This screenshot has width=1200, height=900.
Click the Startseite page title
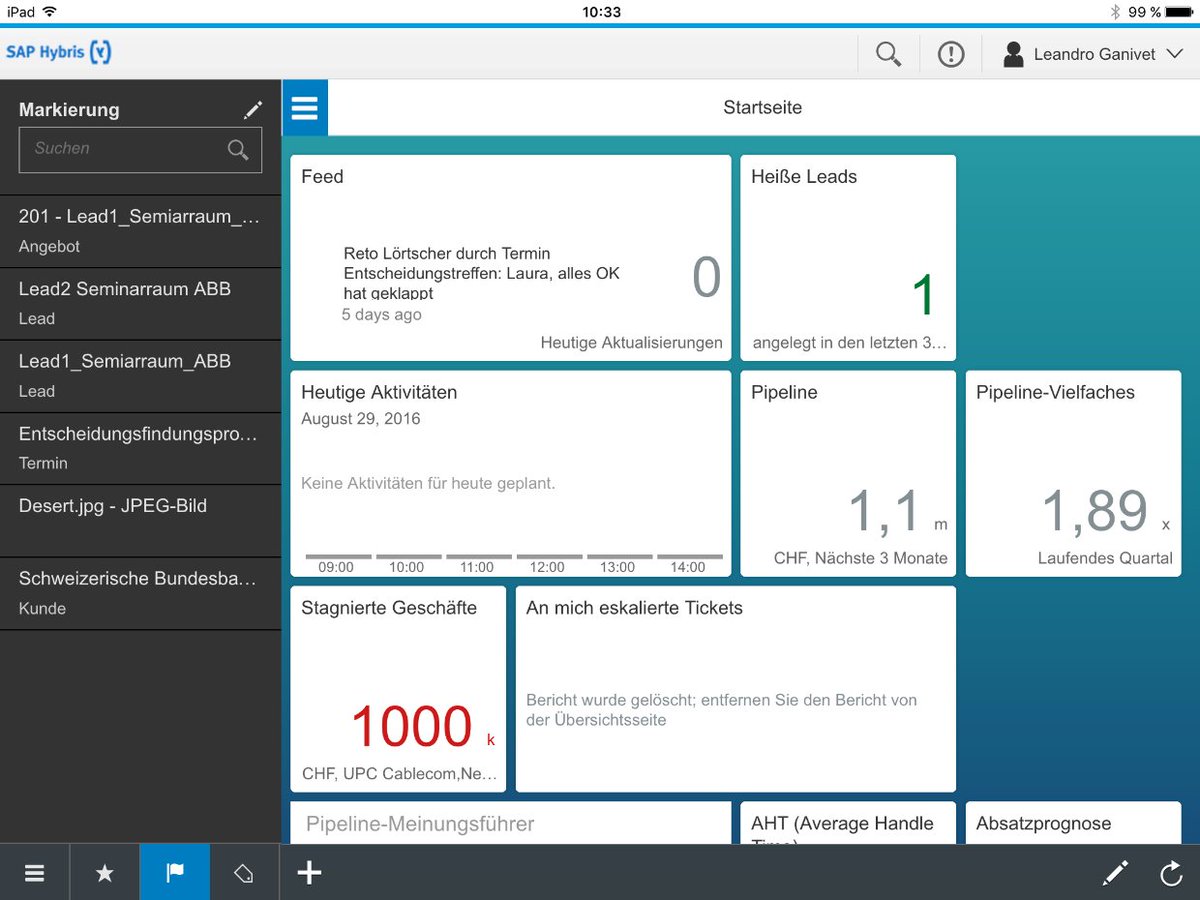coord(763,107)
